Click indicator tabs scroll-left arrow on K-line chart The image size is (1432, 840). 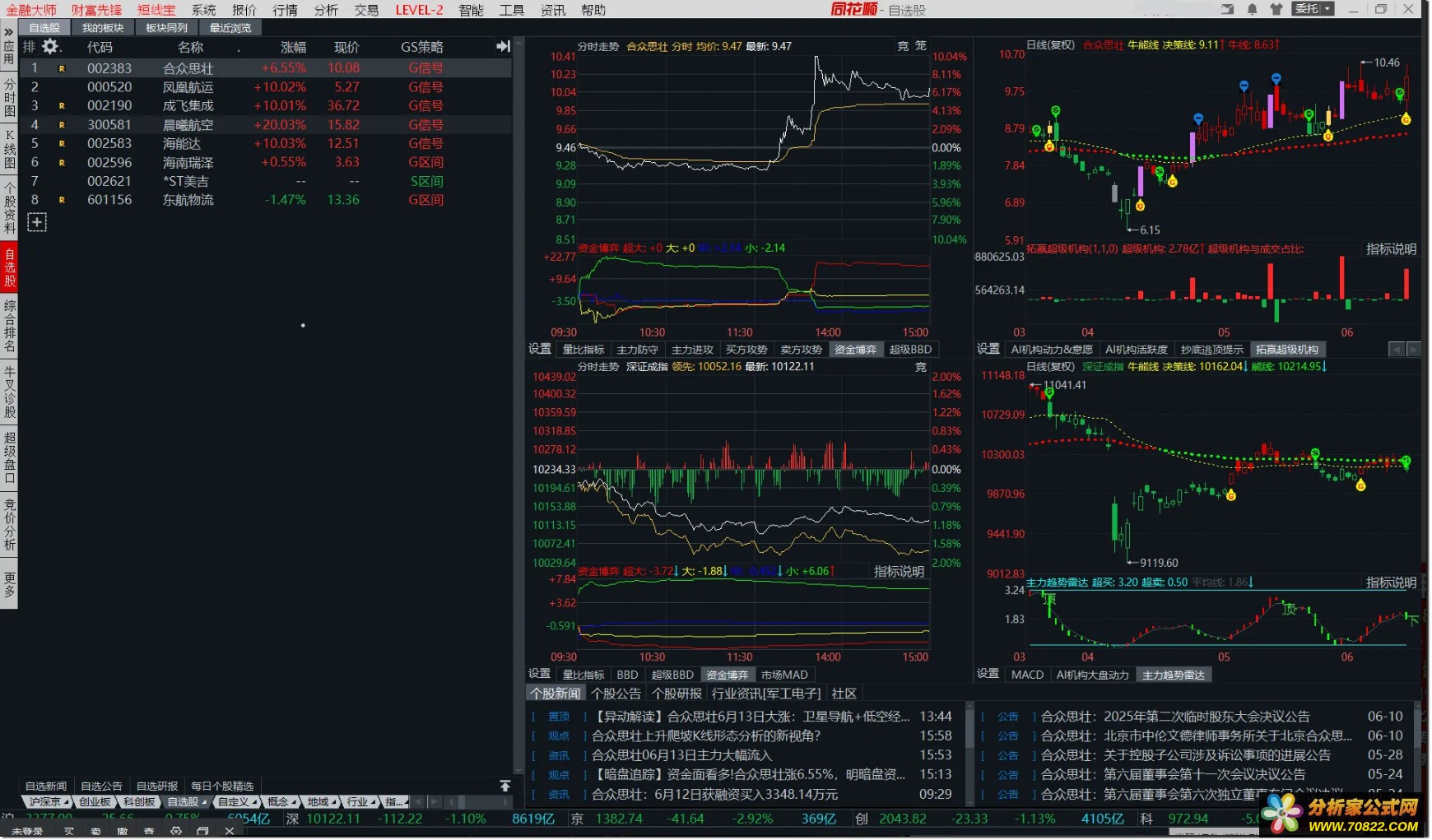tap(1397, 350)
